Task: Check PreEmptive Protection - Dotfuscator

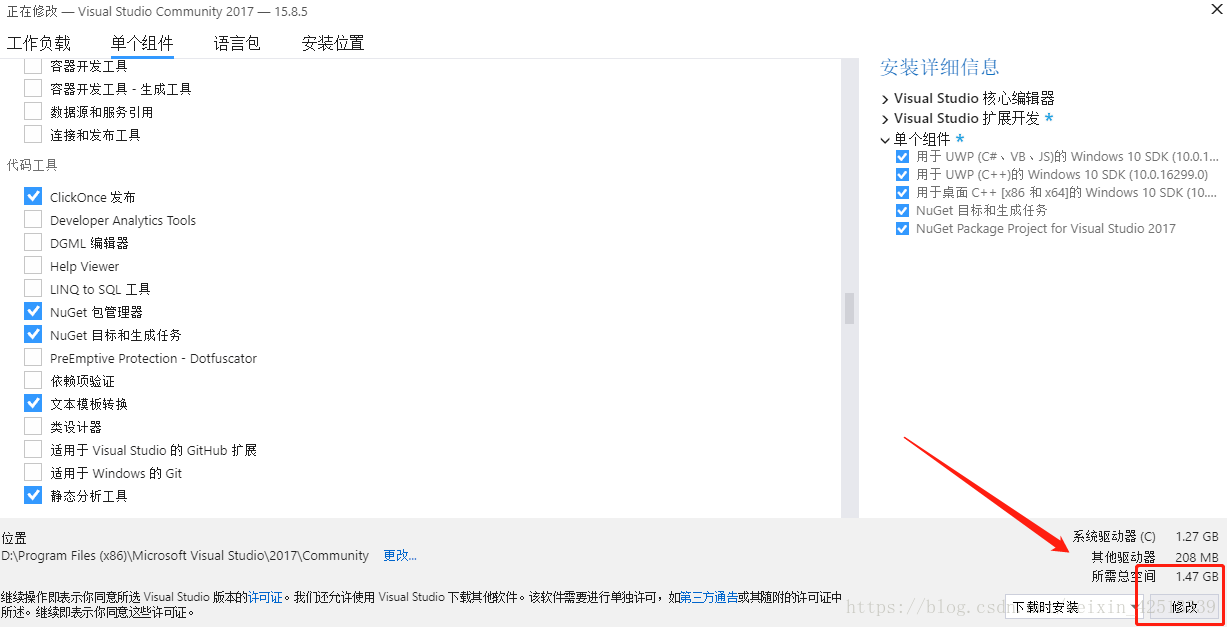Action: pyautogui.click(x=33, y=357)
